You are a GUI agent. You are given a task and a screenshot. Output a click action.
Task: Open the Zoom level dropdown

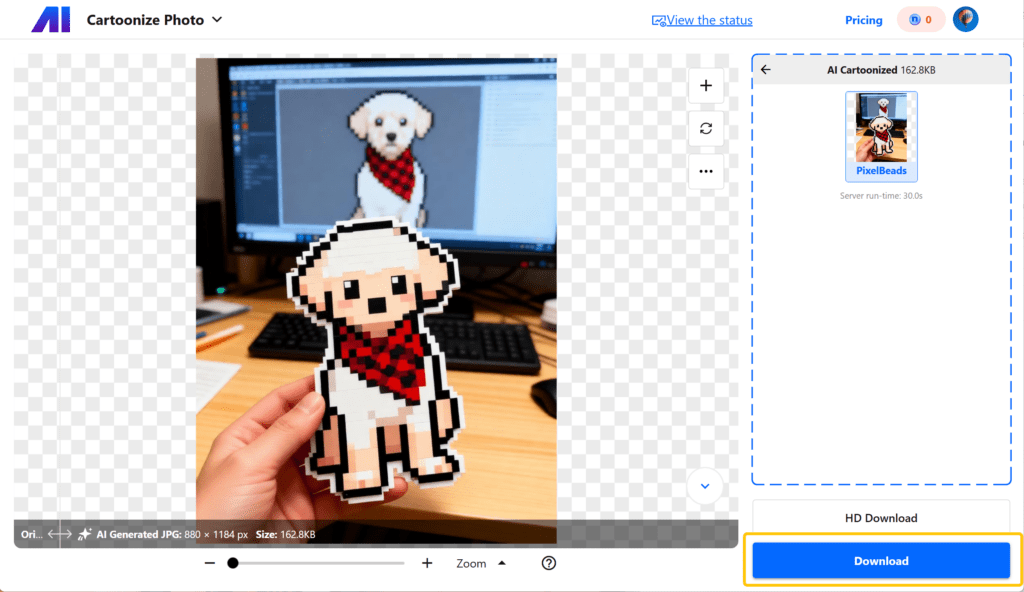coord(480,563)
